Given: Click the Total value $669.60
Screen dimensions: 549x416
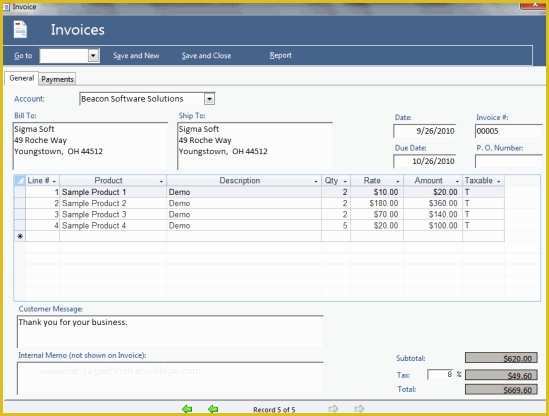Looking at the screenshot, I should [x=501, y=389].
